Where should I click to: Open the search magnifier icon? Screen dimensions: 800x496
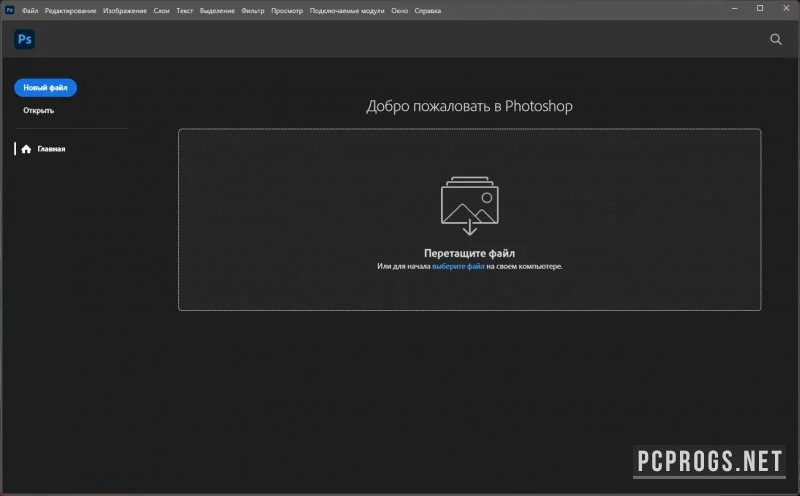pos(776,39)
